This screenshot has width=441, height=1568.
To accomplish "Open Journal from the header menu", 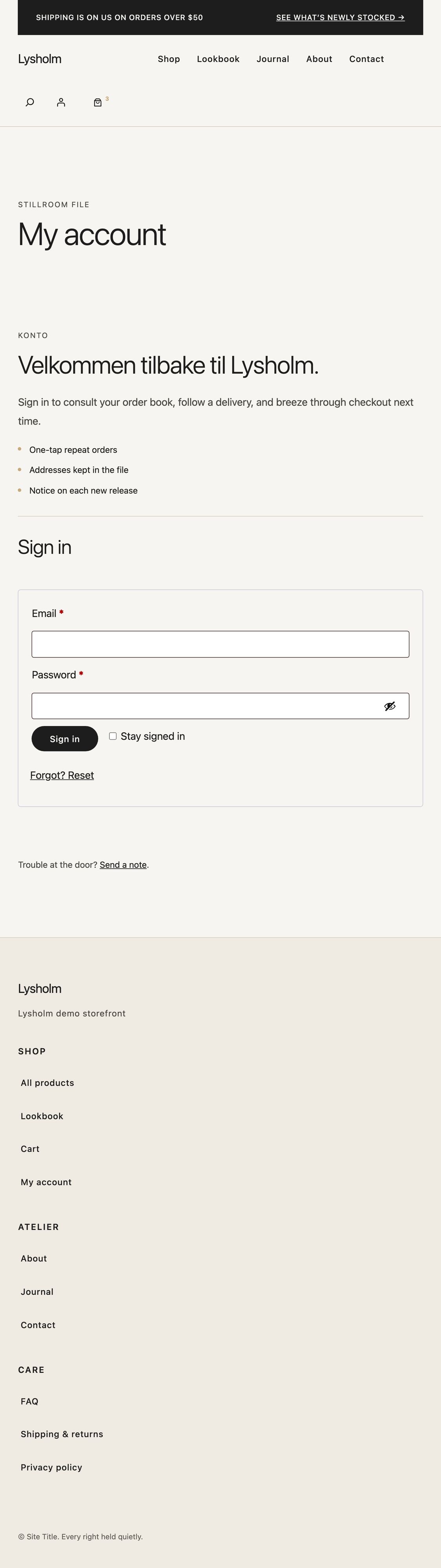I will (273, 59).
